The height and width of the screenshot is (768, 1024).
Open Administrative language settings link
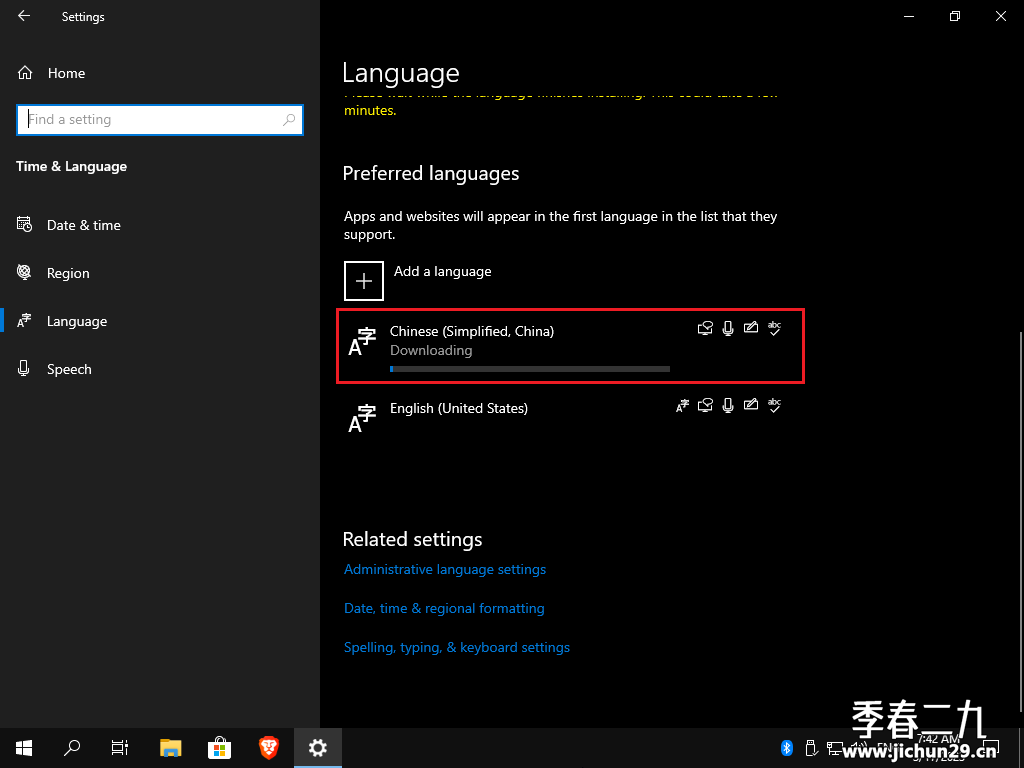point(445,569)
